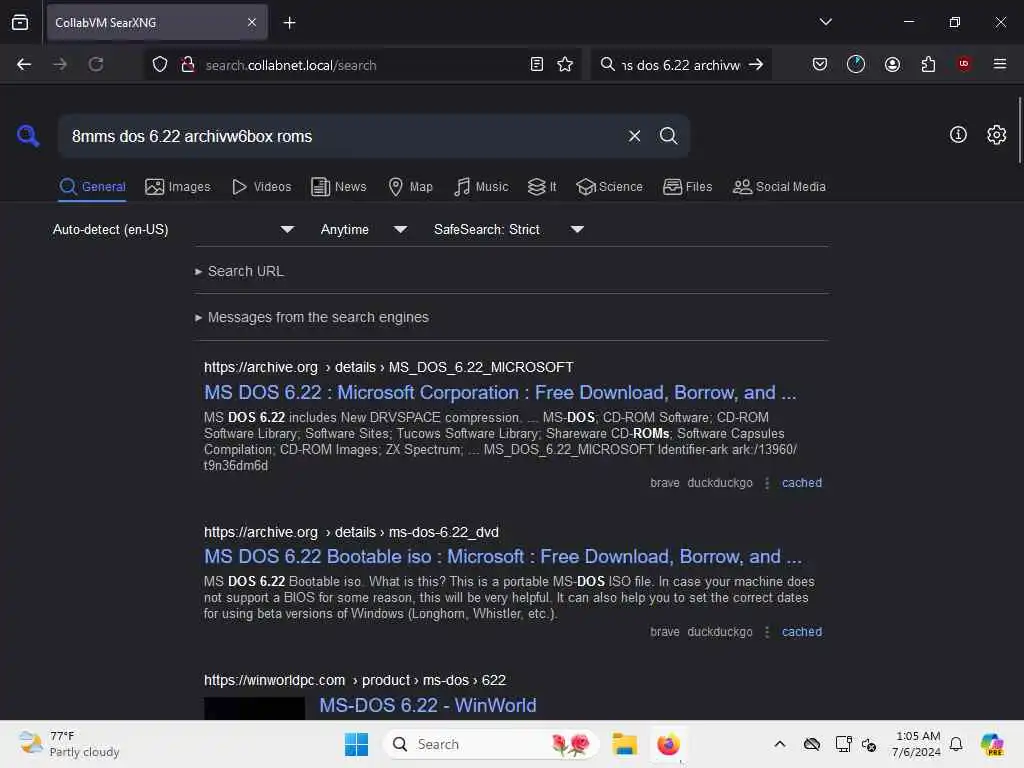The image size is (1024, 768).
Task: Open Firefox hamburger application menu
Action: pyautogui.click(x=999, y=64)
